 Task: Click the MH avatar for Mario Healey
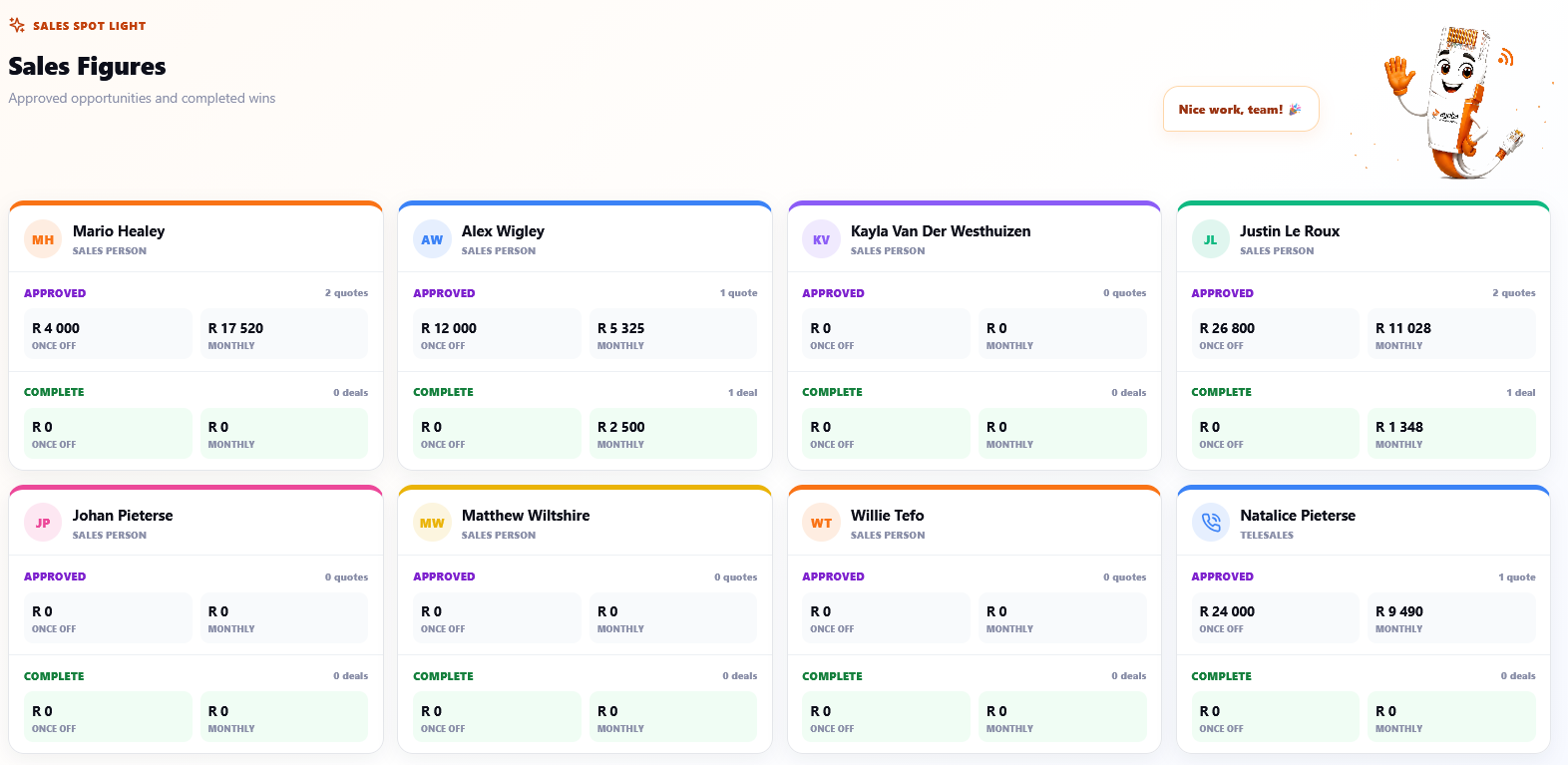click(43, 239)
